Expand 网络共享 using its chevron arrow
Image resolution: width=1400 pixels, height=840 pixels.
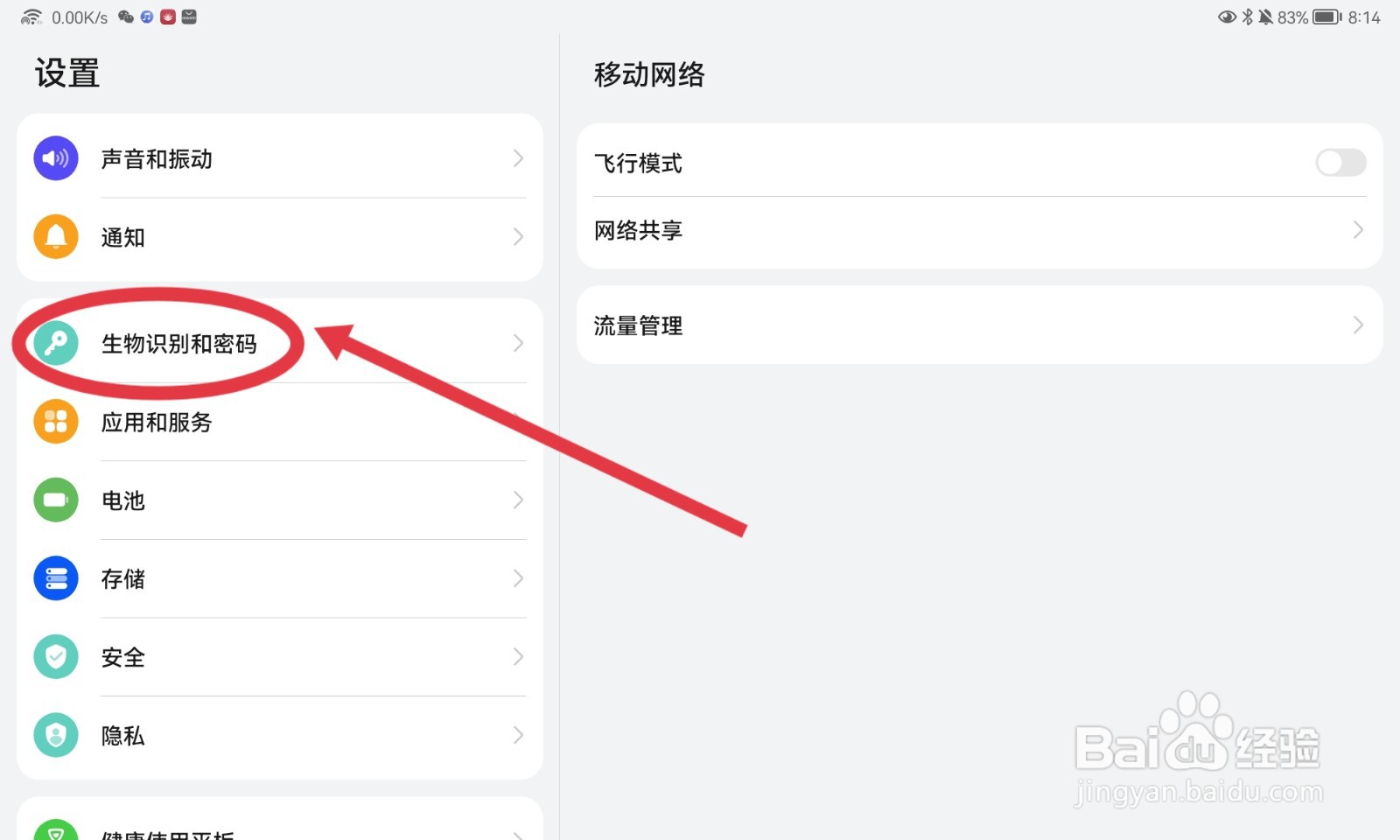[1358, 230]
